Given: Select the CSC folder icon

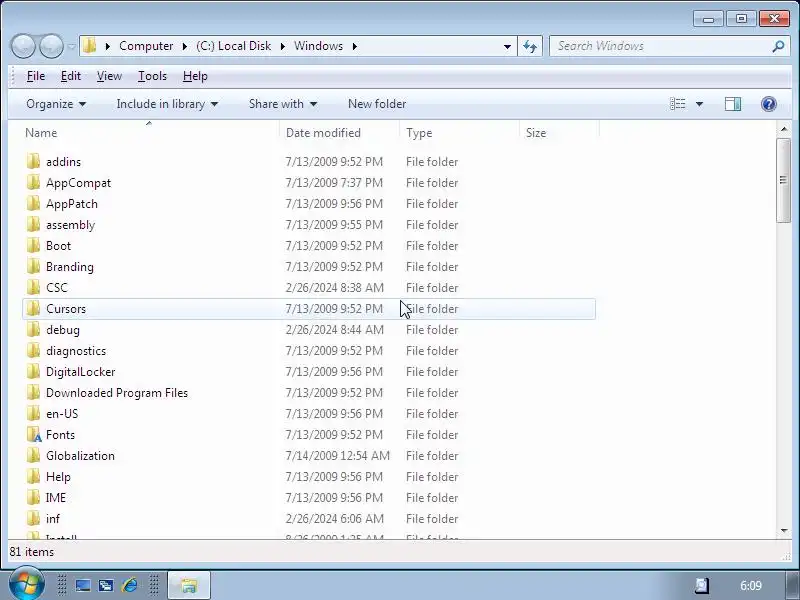Looking at the screenshot, I should click(x=33, y=287).
